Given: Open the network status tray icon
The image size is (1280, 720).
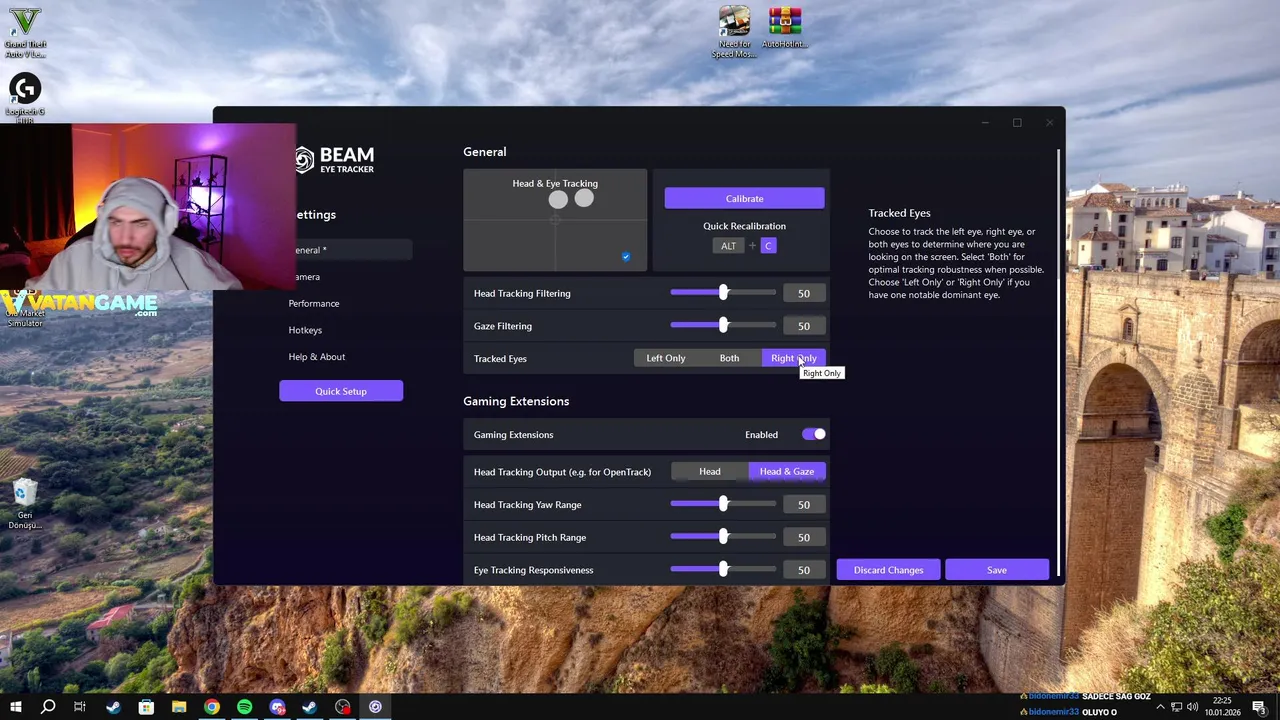Looking at the screenshot, I should (x=1177, y=707).
